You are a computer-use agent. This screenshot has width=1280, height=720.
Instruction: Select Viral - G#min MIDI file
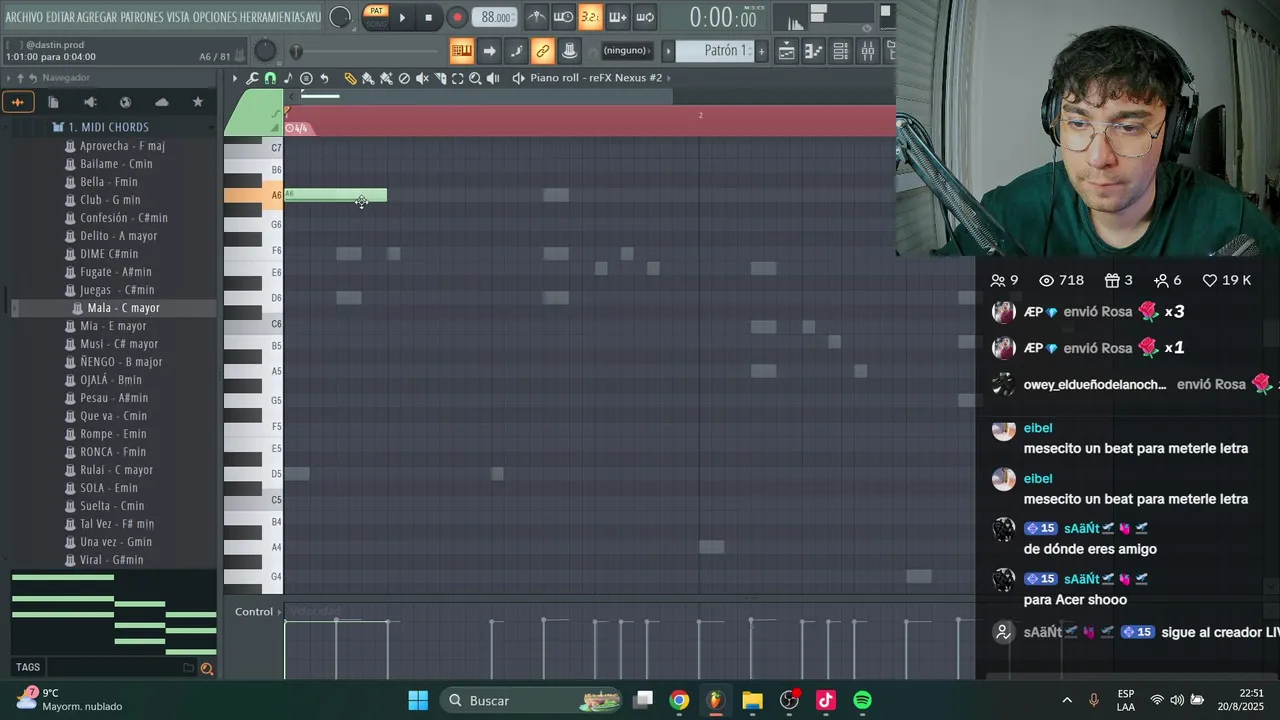pyautogui.click(x=111, y=560)
